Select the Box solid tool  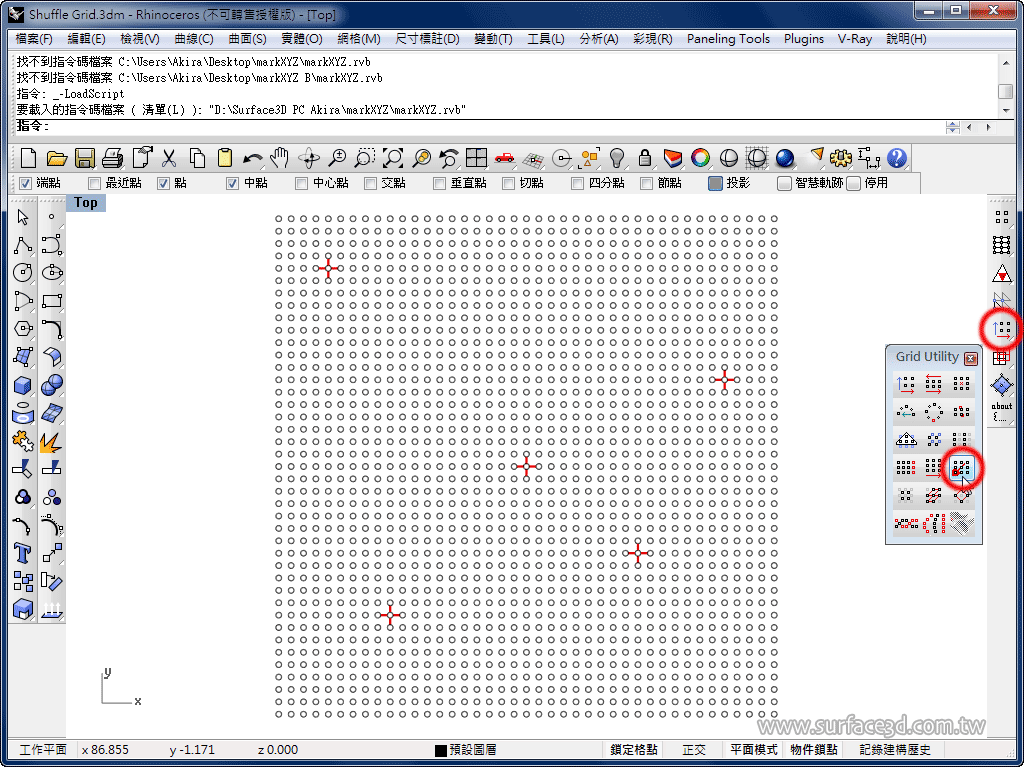click(x=24, y=385)
